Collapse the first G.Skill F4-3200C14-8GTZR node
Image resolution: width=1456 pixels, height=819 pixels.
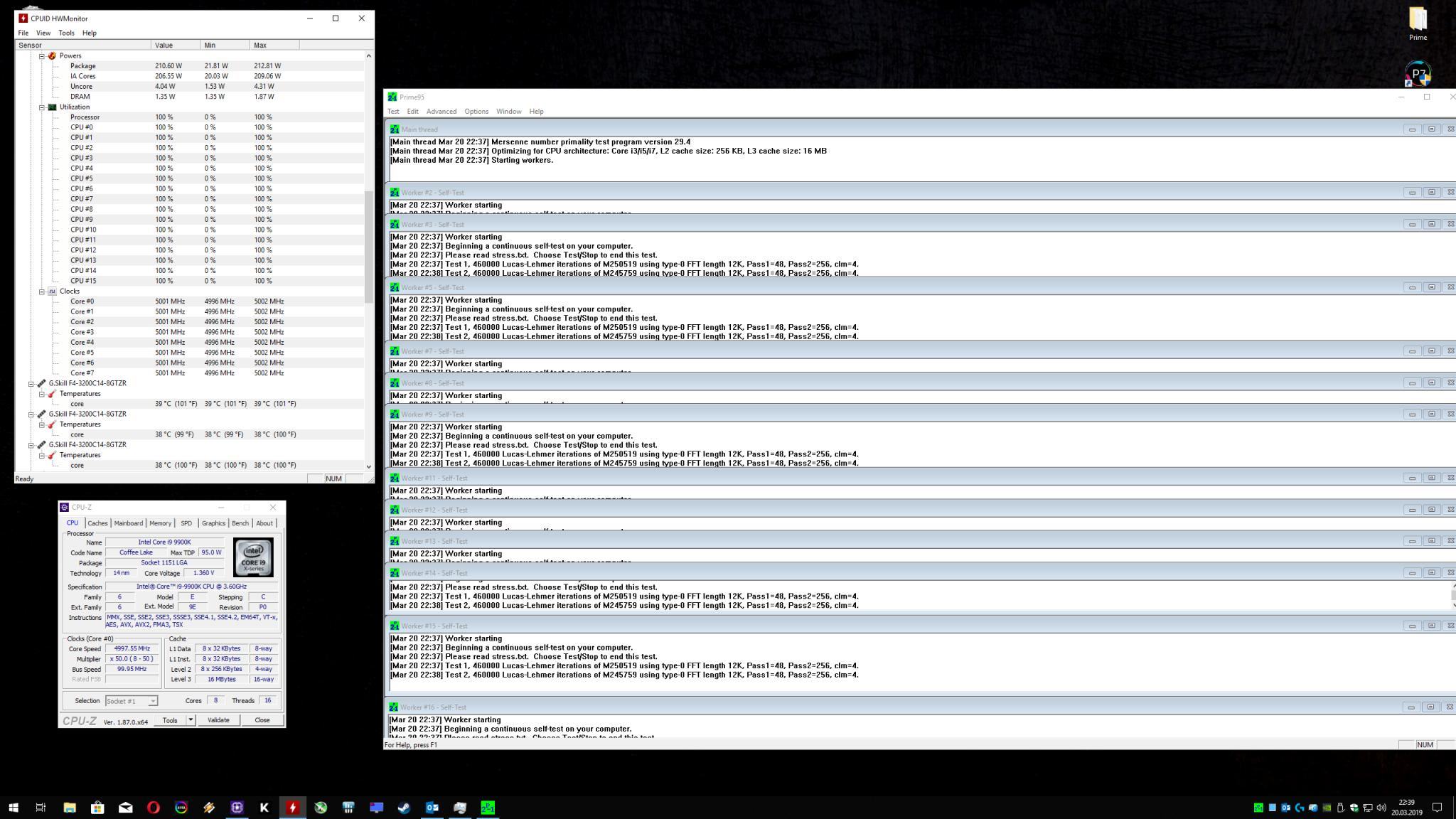pyautogui.click(x=31, y=383)
